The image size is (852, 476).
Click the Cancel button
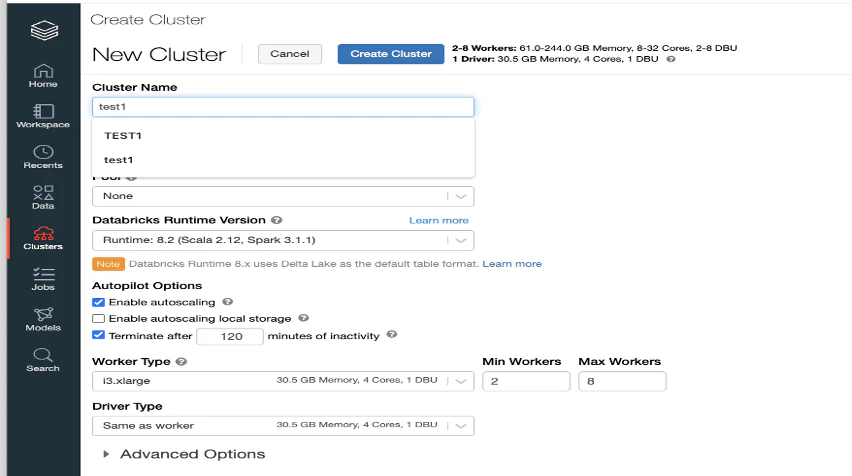click(290, 54)
